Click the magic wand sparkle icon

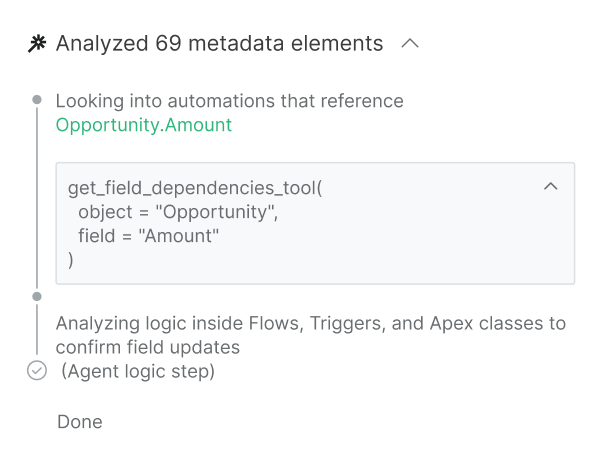[38, 44]
